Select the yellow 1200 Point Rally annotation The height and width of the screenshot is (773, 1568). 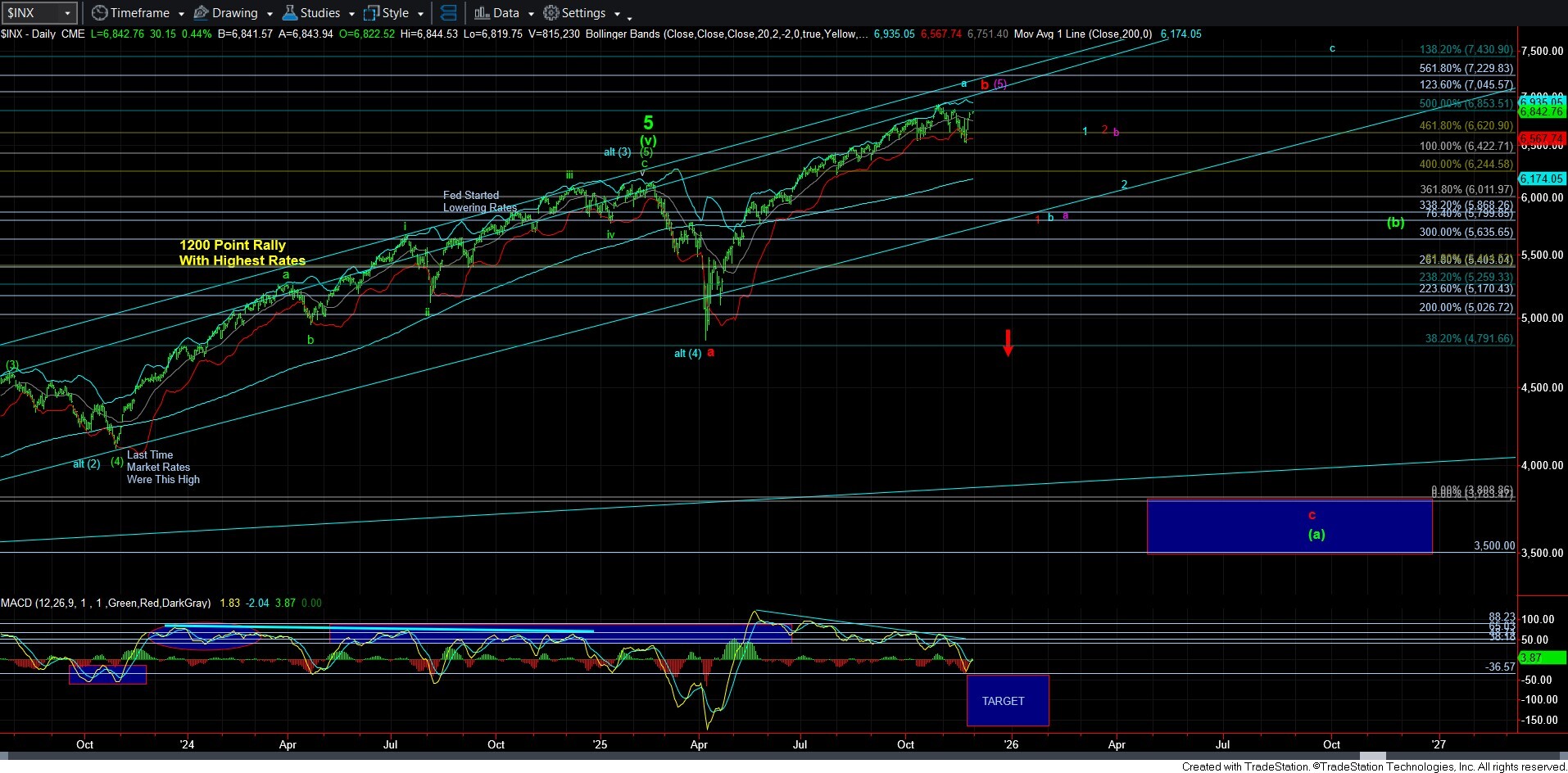(242, 253)
